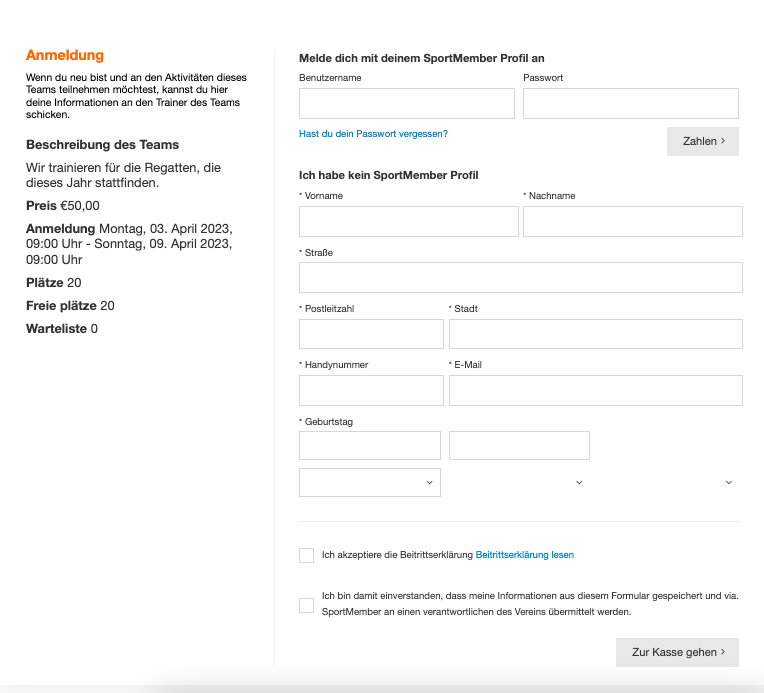The image size is (764, 693).
Task: Select the Handynummer field
Action: [x=371, y=391]
